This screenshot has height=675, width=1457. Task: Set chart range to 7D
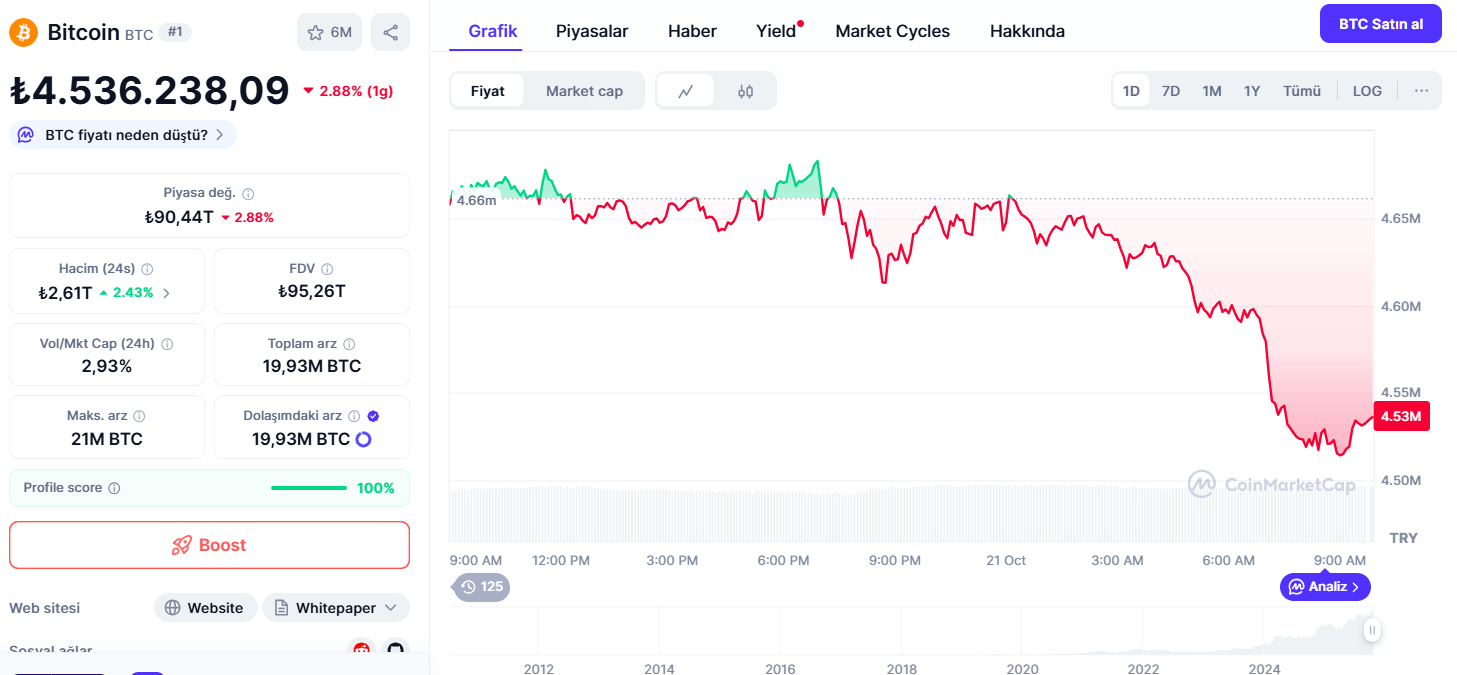pyautogui.click(x=1171, y=91)
